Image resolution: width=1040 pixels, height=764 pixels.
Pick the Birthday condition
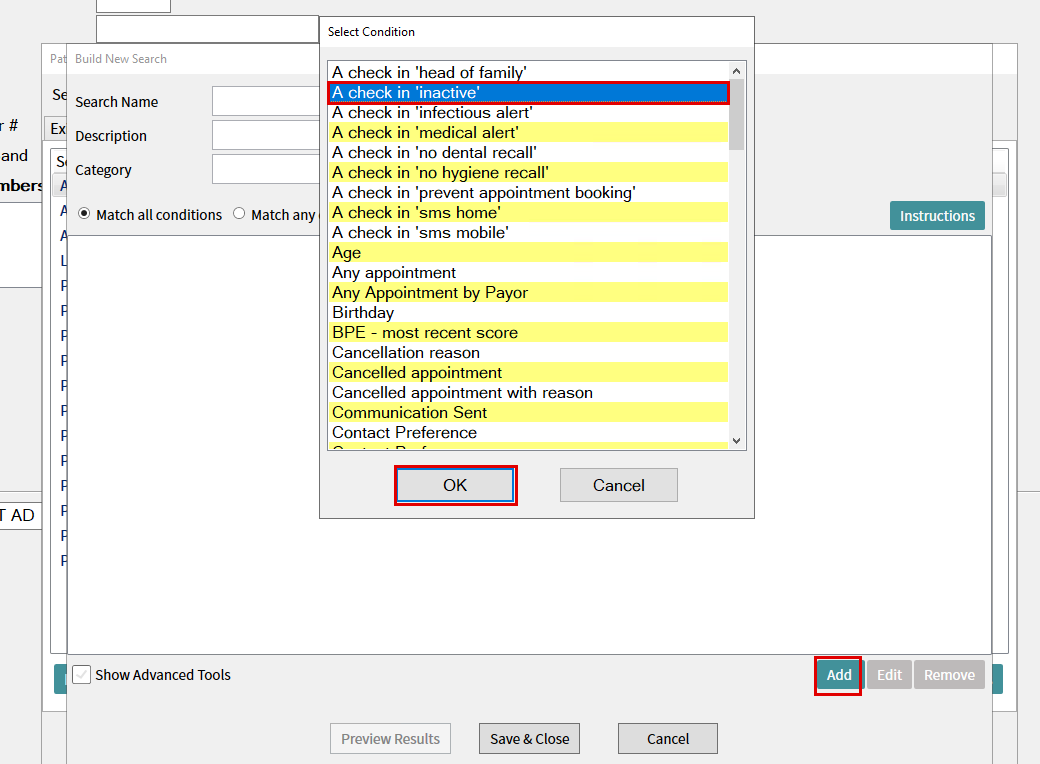pos(529,312)
